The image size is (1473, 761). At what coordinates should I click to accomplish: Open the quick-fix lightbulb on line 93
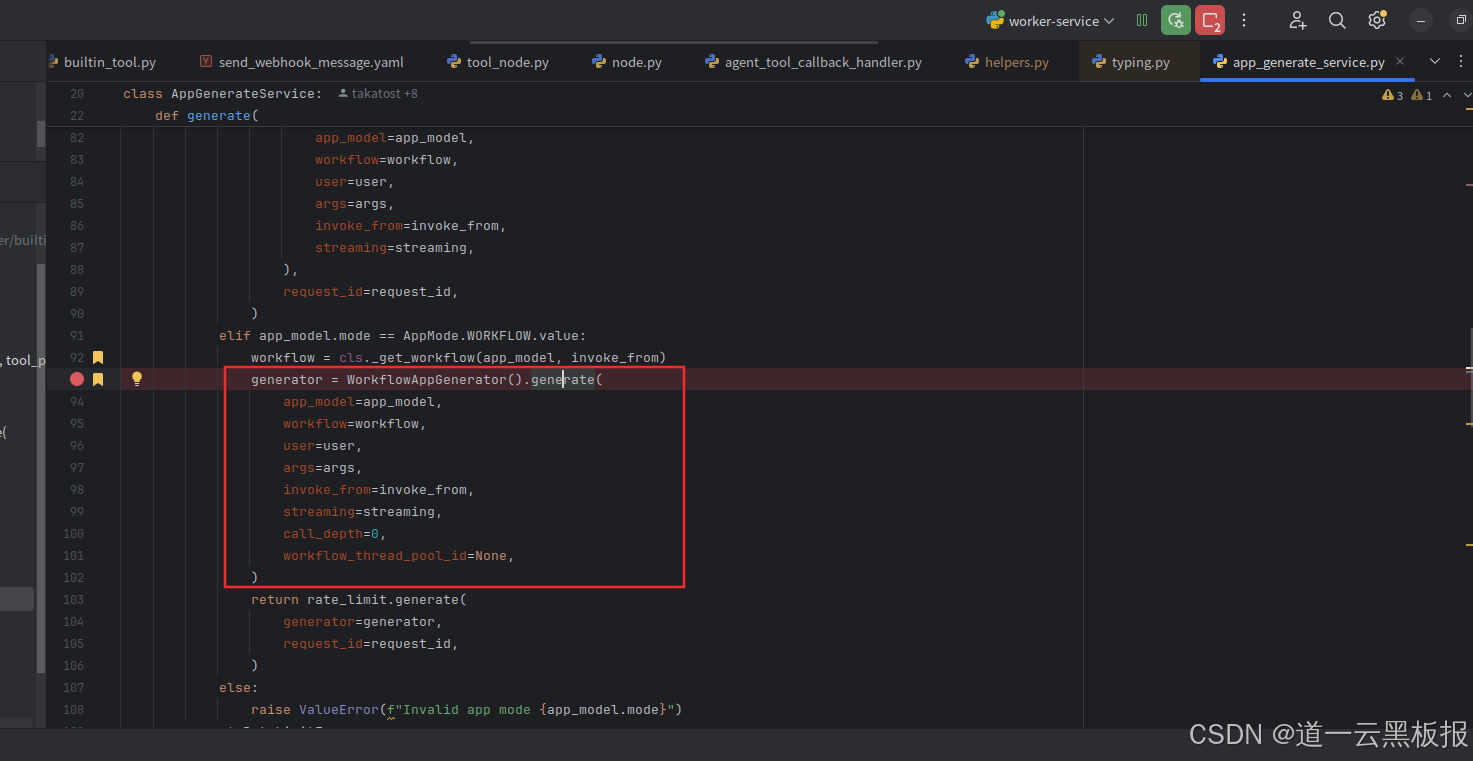[137, 378]
